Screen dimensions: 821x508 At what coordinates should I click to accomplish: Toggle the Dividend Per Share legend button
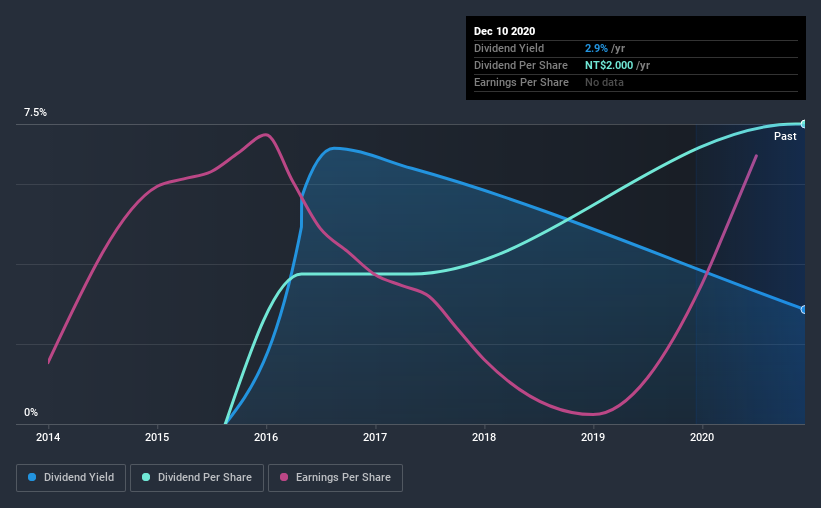[197, 478]
